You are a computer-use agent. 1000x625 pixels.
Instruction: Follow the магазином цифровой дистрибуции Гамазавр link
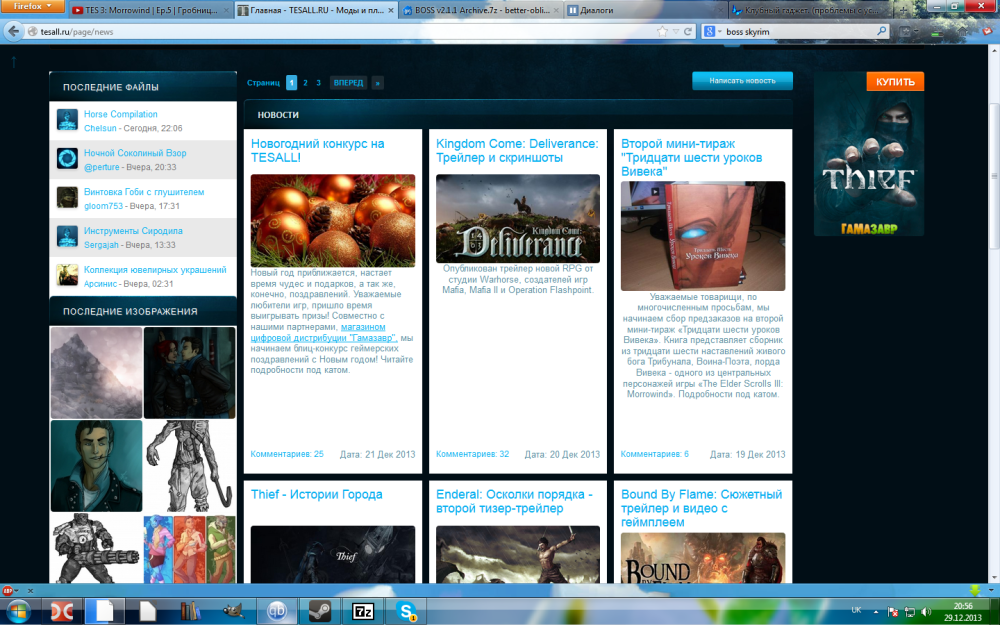(x=324, y=332)
